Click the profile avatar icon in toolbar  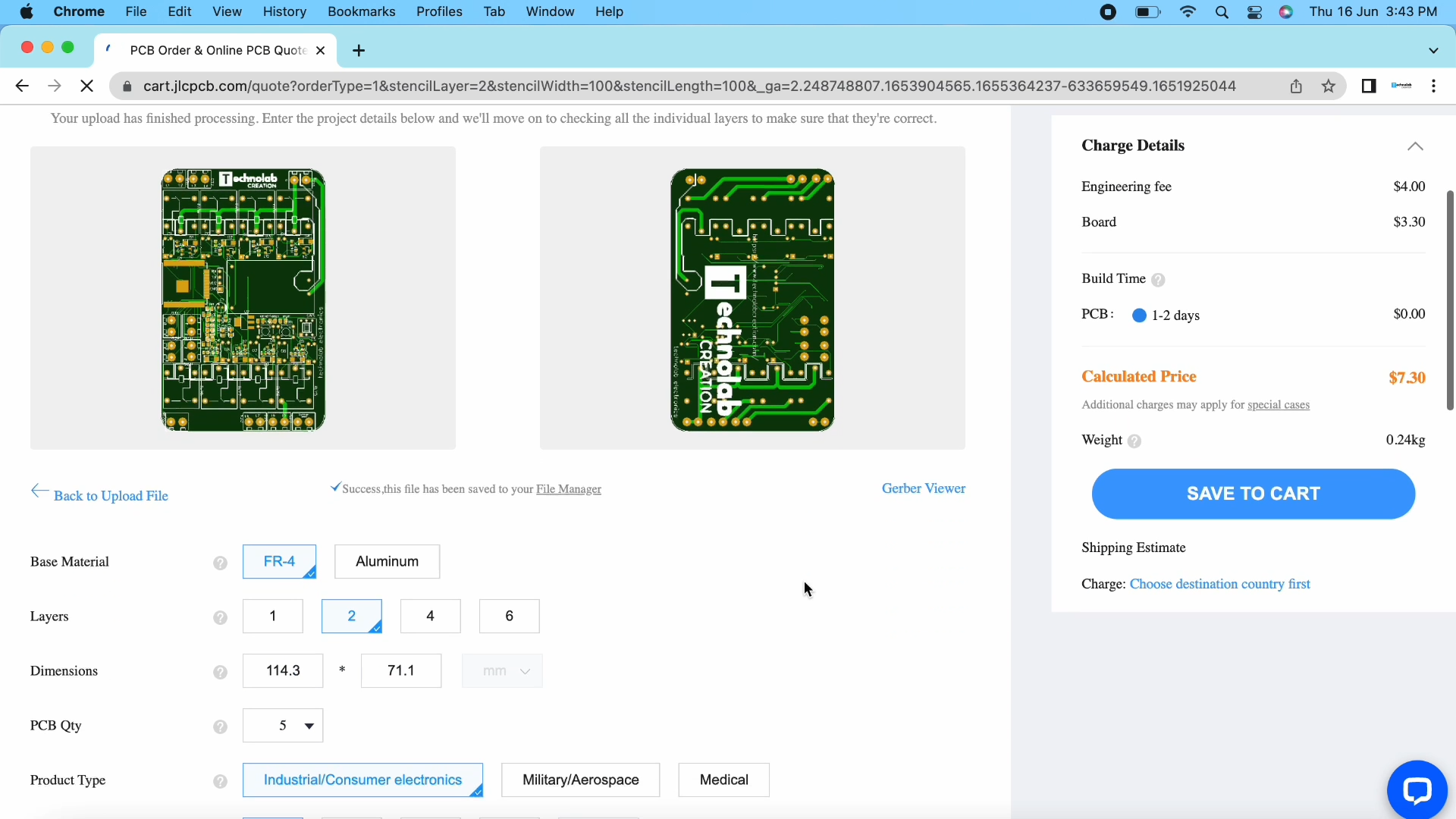[1401, 86]
